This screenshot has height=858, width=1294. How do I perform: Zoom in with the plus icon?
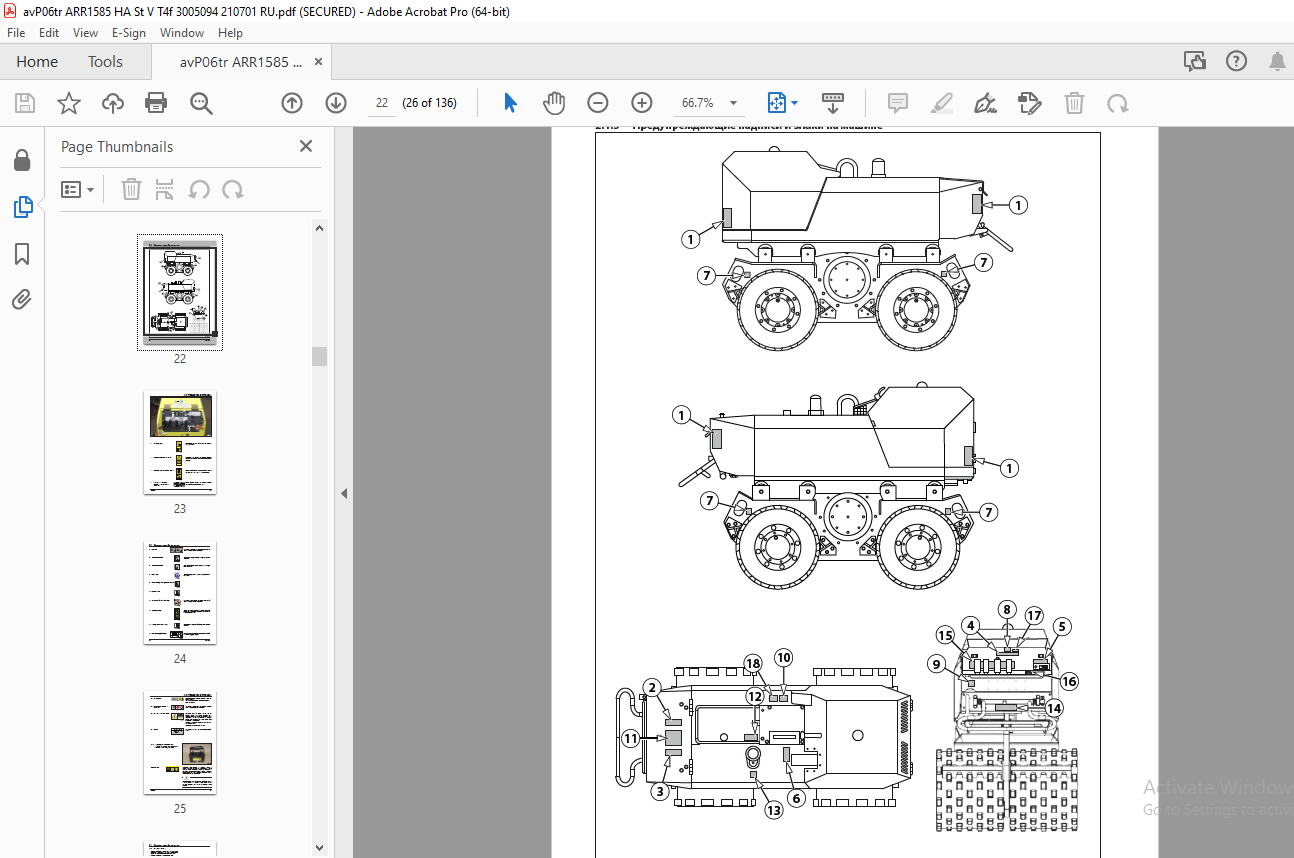pyautogui.click(x=642, y=103)
